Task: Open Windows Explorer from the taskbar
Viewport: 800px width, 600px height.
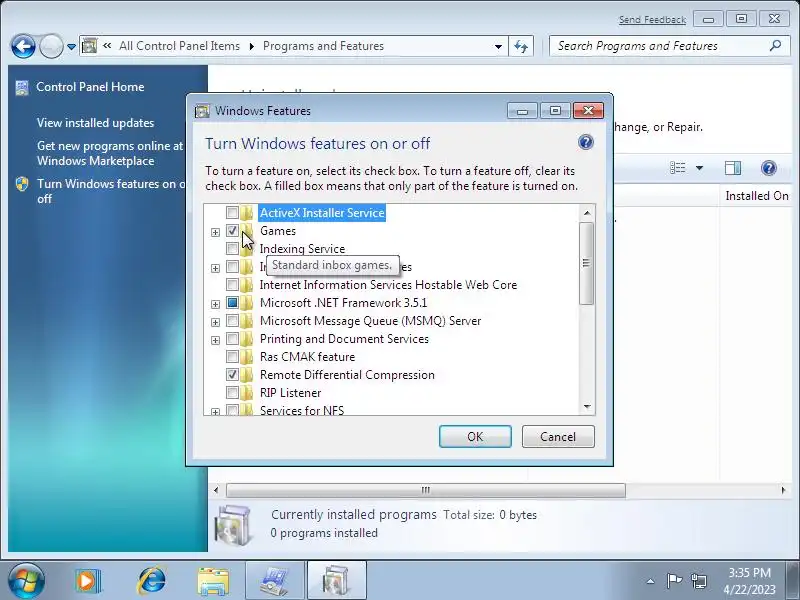Action: pyautogui.click(x=213, y=581)
